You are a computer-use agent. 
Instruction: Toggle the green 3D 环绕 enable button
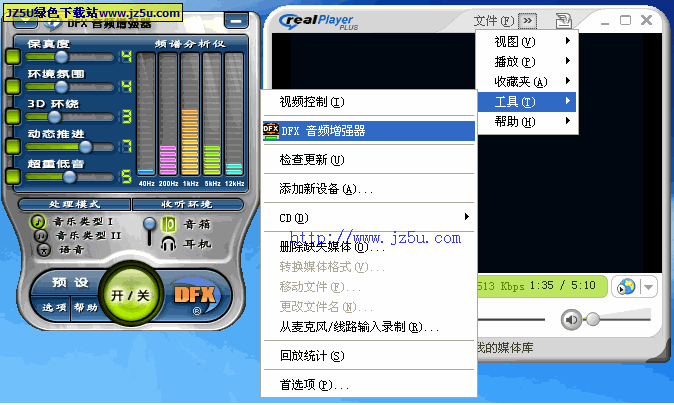coord(13,116)
